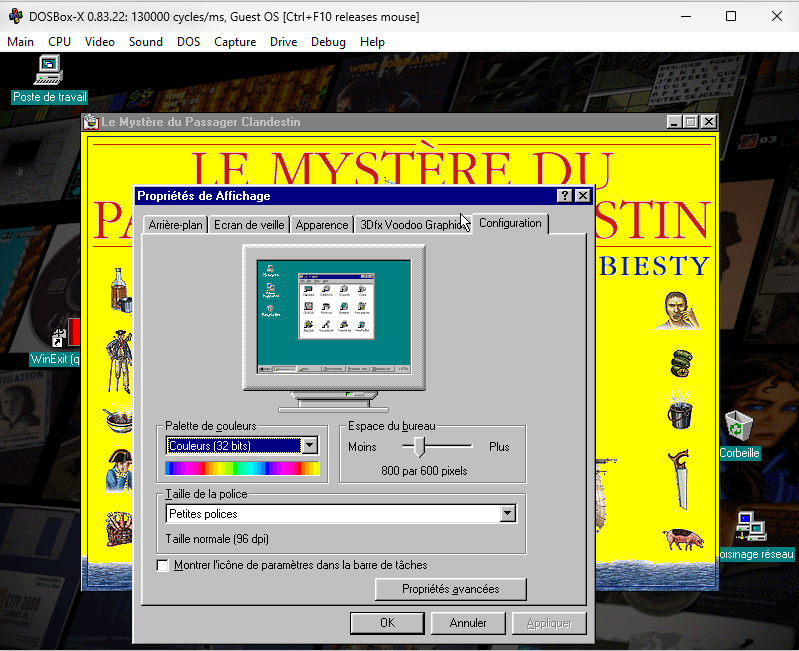Image resolution: width=799 pixels, height=651 pixels.
Task: Click the hand saw icon
Action: click(x=679, y=479)
